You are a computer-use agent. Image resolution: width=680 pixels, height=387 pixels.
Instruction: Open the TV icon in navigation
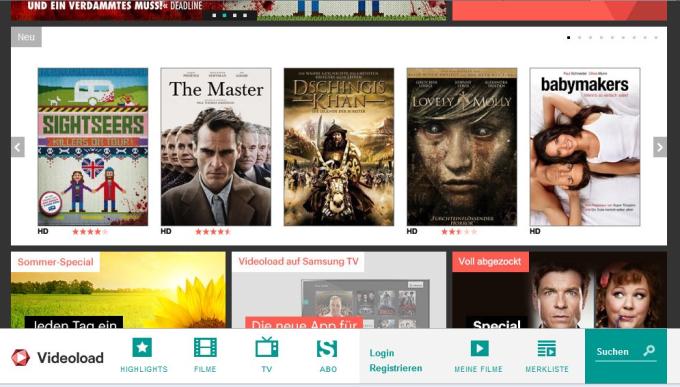click(x=267, y=347)
